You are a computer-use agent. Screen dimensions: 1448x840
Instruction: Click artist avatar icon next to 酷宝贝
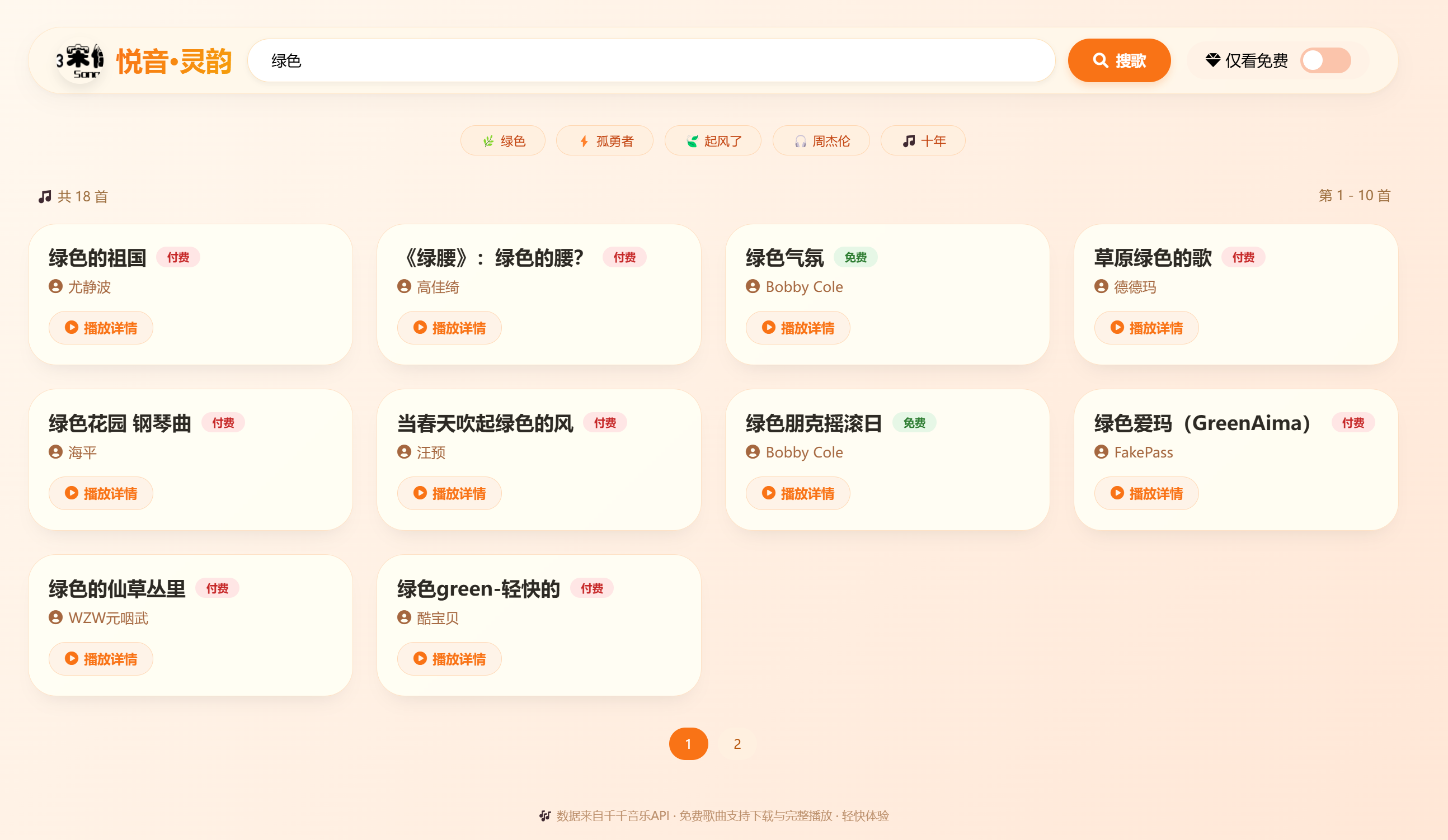click(x=404, y=617)
